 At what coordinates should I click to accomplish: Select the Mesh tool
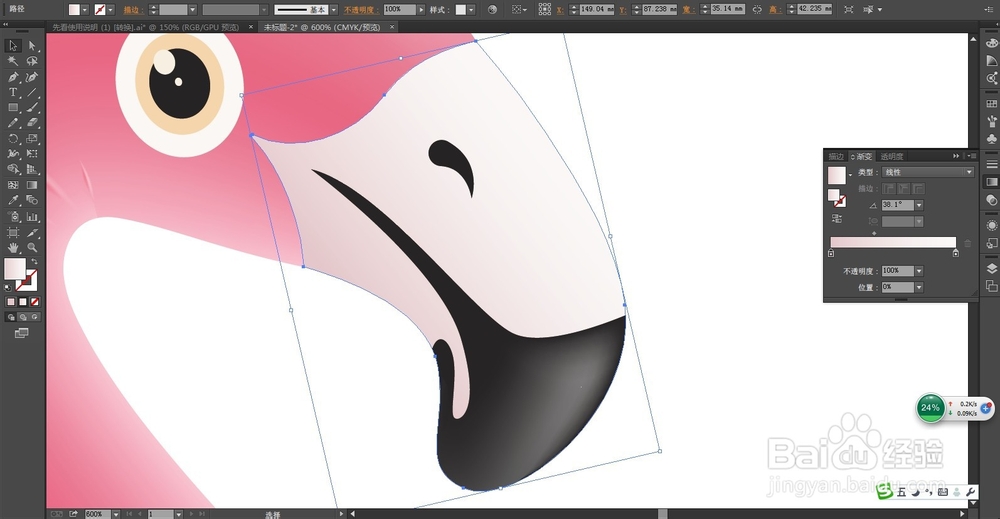(x=13, y=185)
